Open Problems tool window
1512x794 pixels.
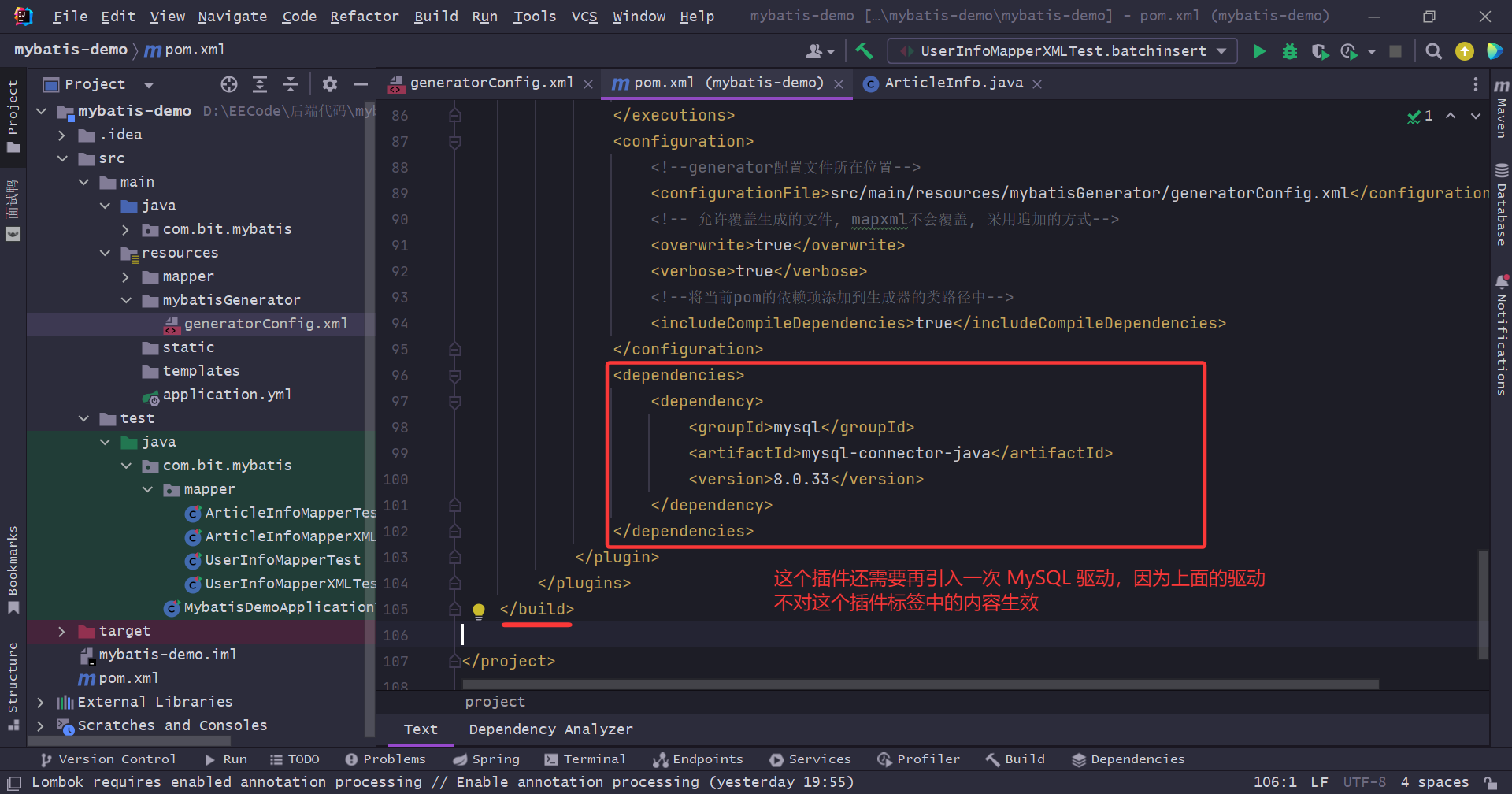point(386,760)
